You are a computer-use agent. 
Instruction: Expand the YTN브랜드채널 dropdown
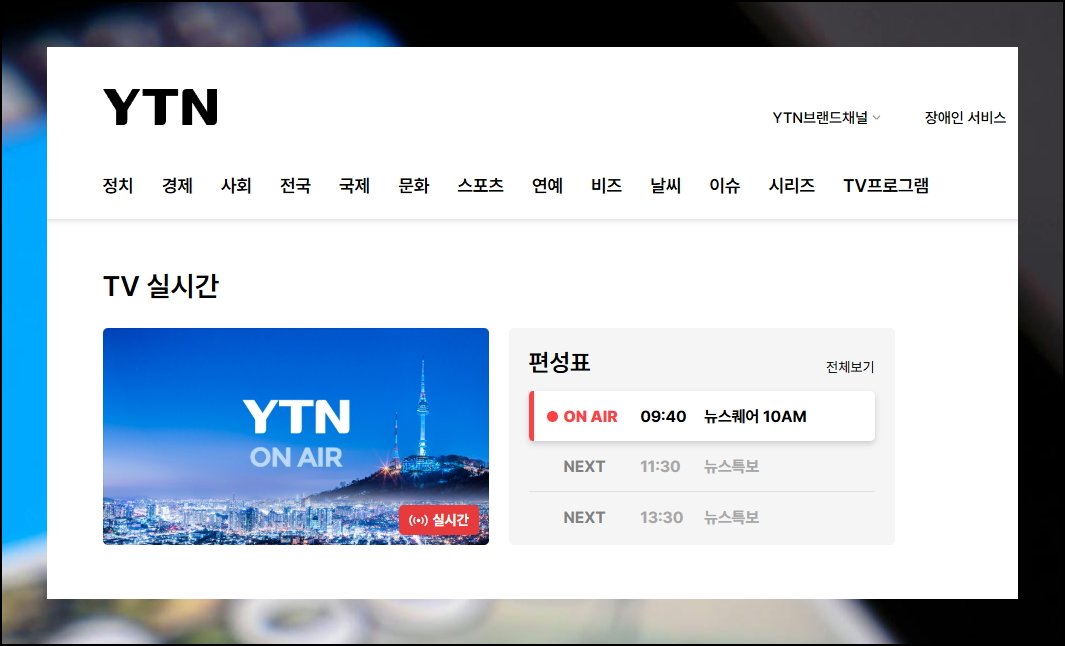827,118
